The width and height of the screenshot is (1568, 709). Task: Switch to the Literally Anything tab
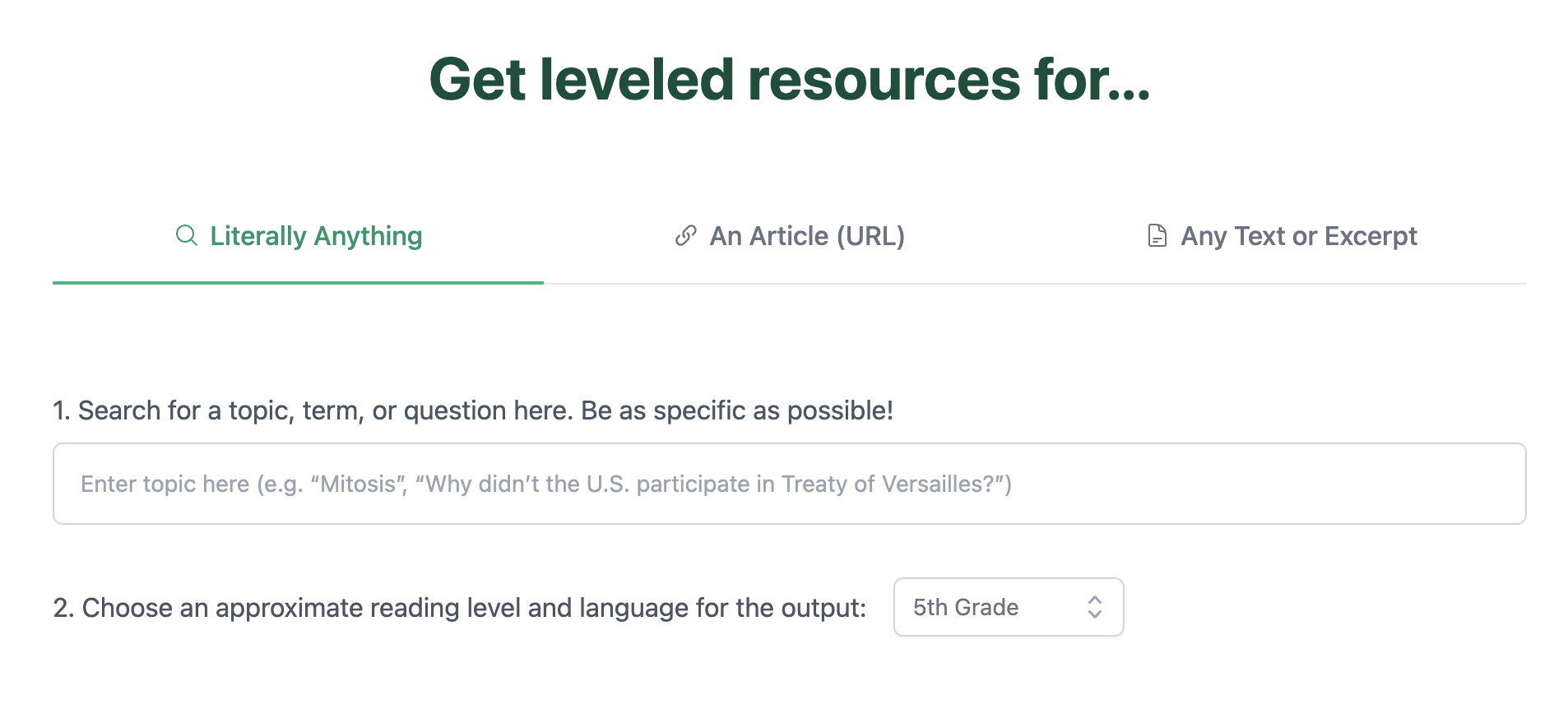tap(316, 237)
